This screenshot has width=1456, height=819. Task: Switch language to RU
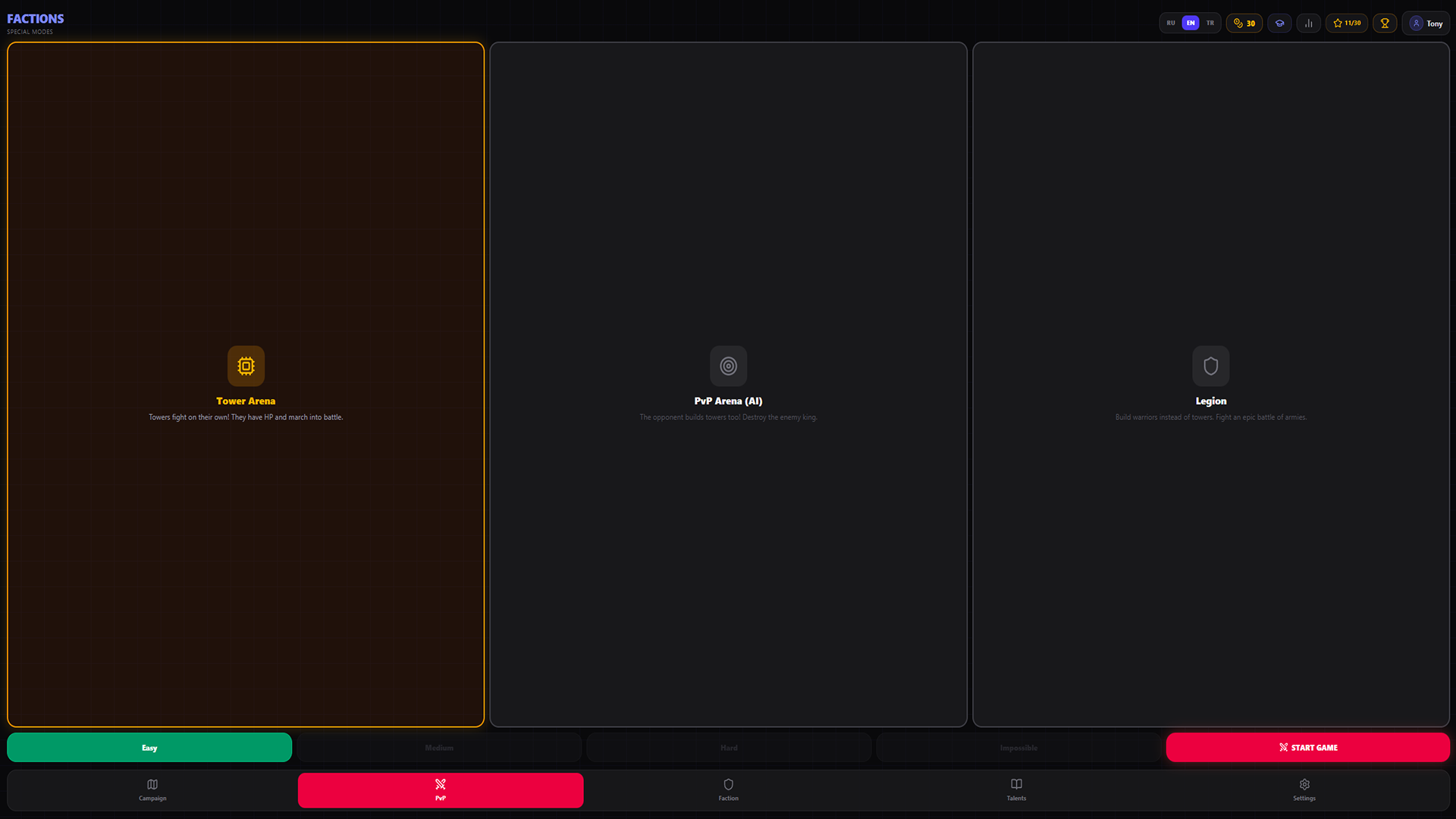click(x=1171, y=24)
